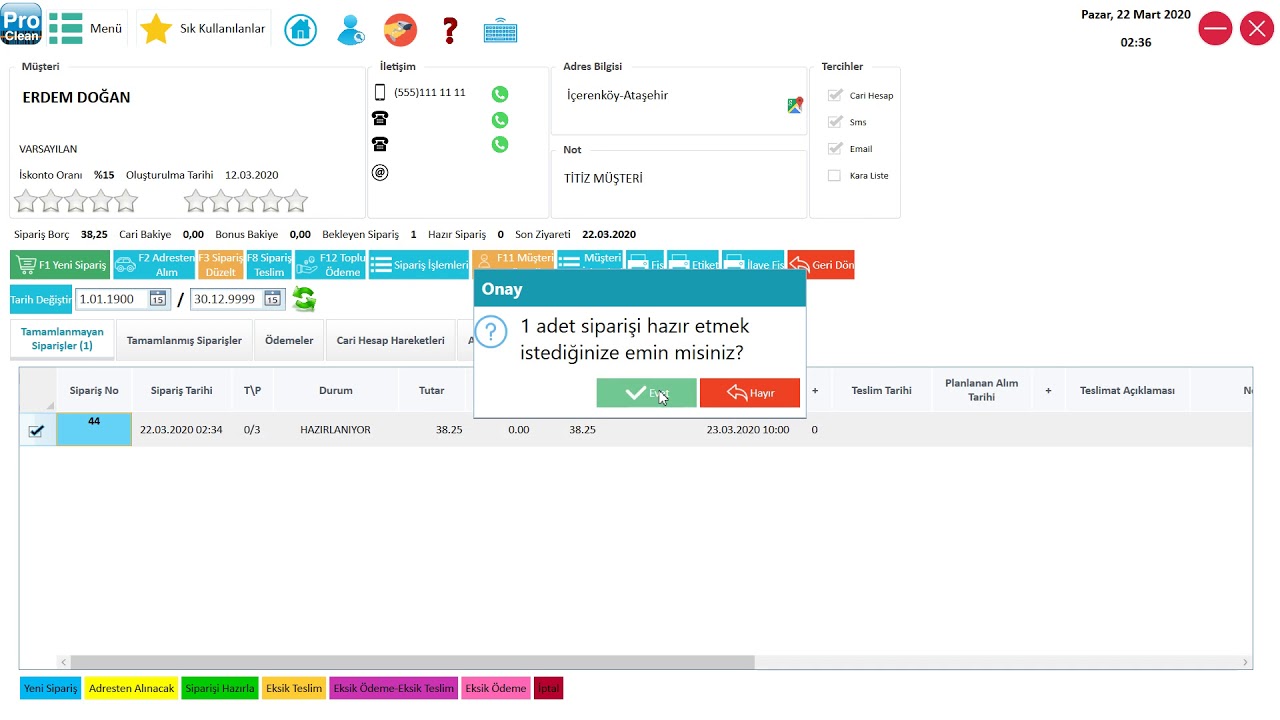Click the mobile phone icon

[379, 93]
